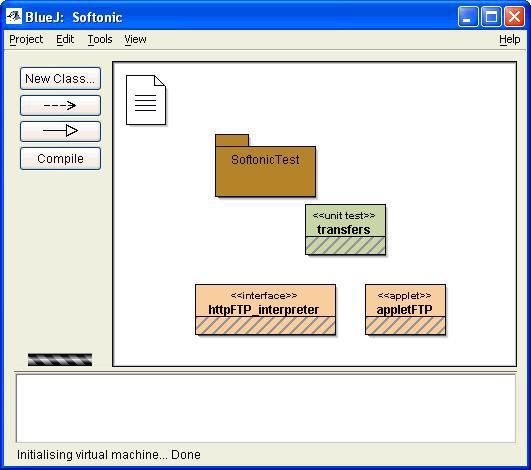Screen dimensions: 531x470
Task: Click the hatched area of appletFTP class
Action: (405, 325)
